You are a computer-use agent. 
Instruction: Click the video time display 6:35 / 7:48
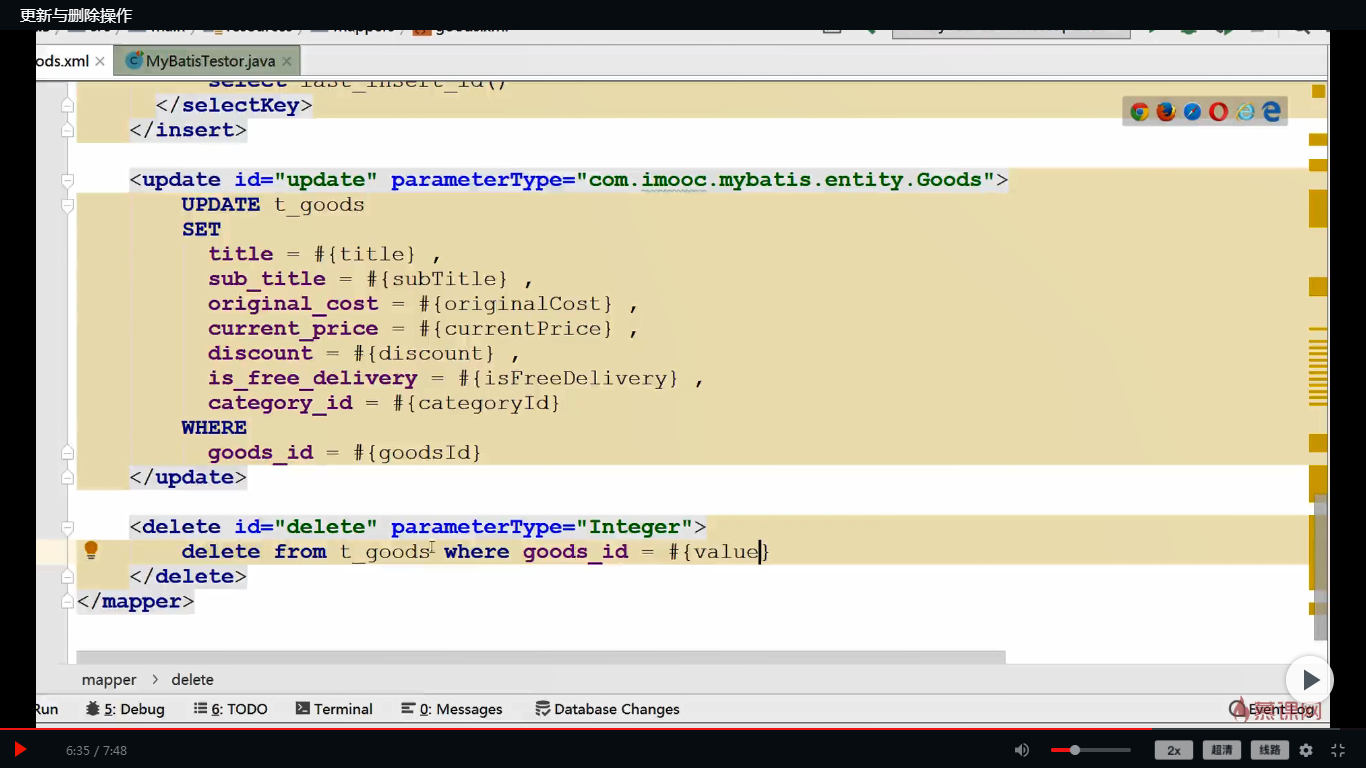(x=96, y=750)
